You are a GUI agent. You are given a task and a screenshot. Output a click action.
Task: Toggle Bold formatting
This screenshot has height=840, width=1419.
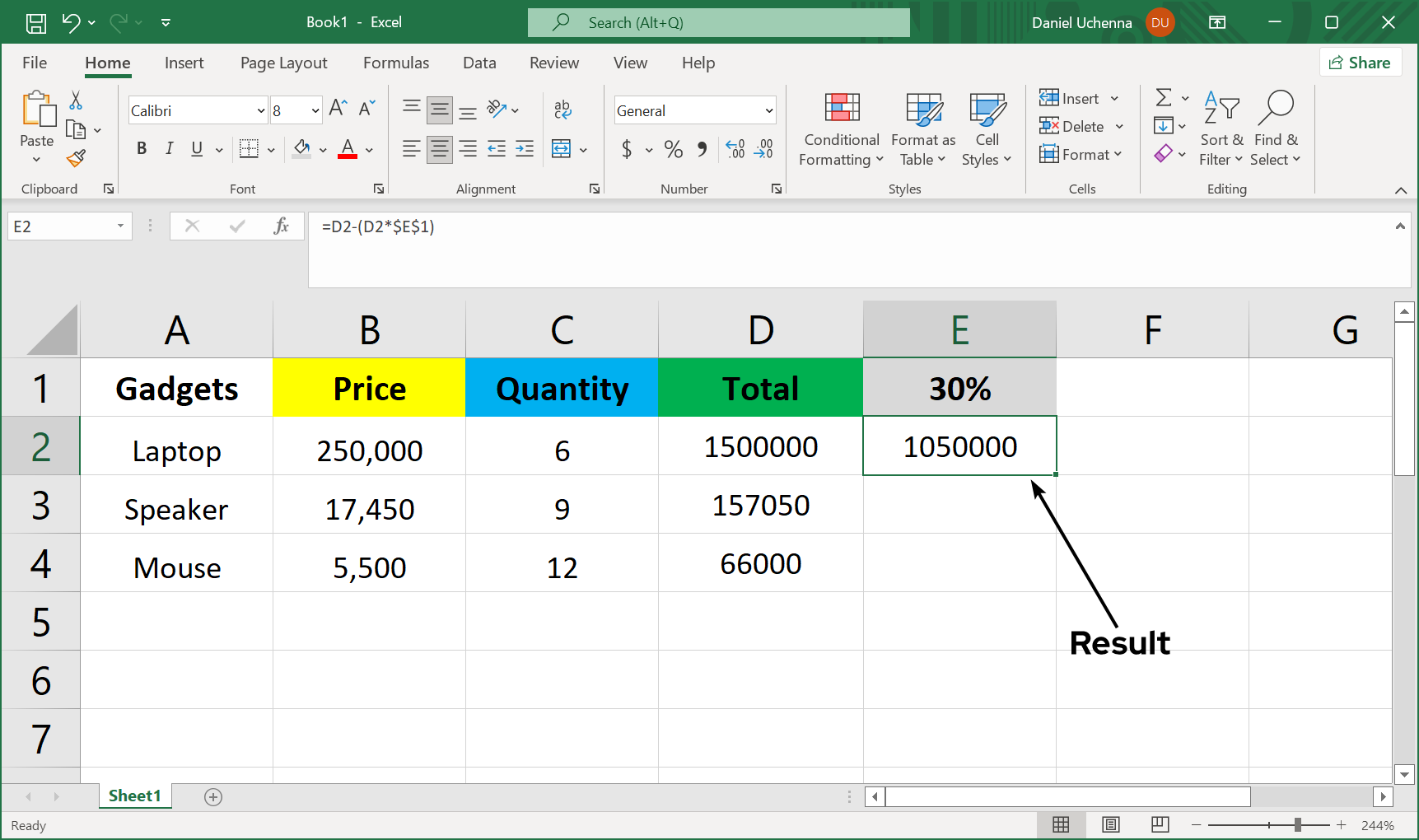click(x=142, y=149)
